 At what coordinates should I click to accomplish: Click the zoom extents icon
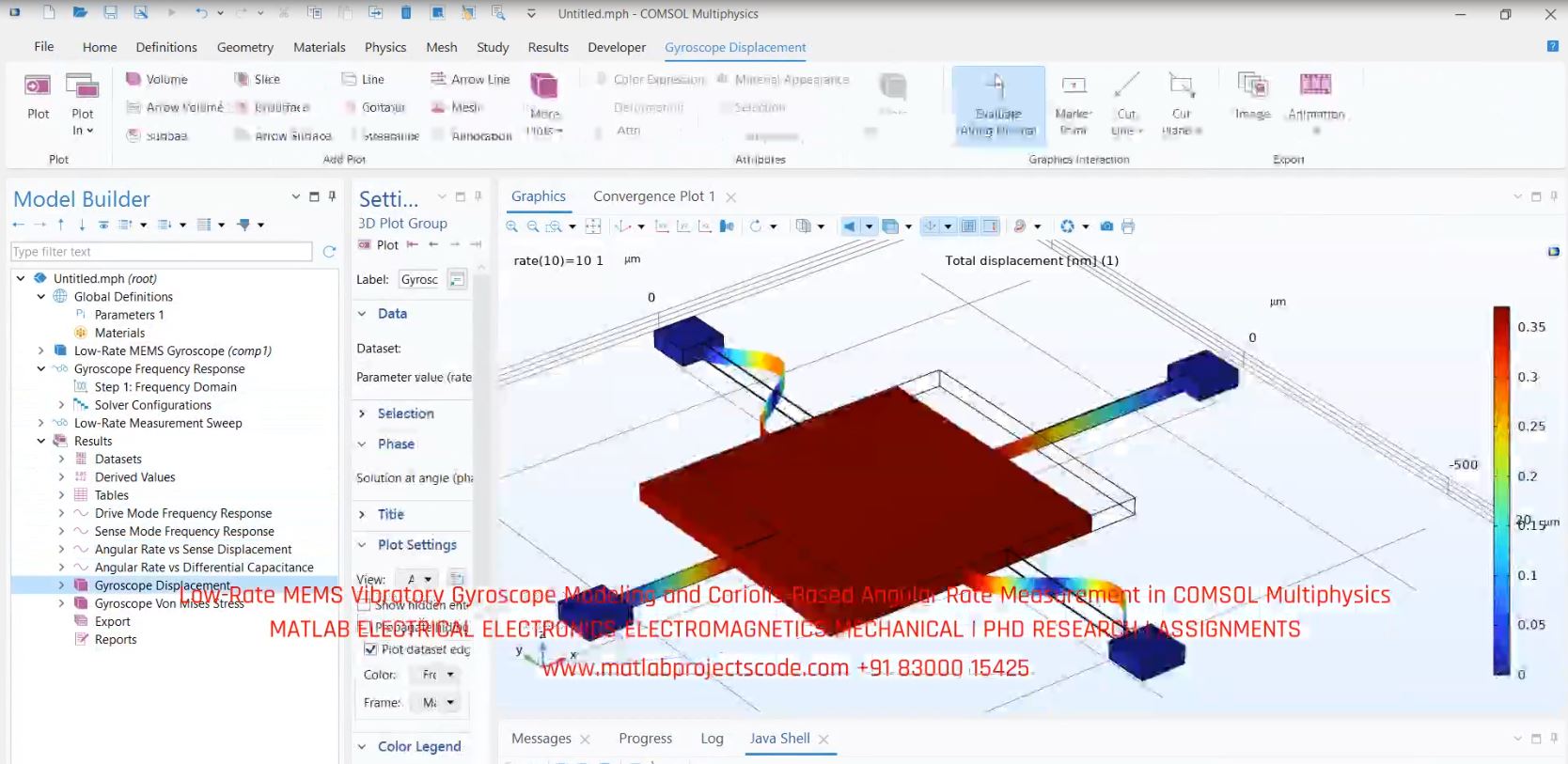(x=593, y=226)
